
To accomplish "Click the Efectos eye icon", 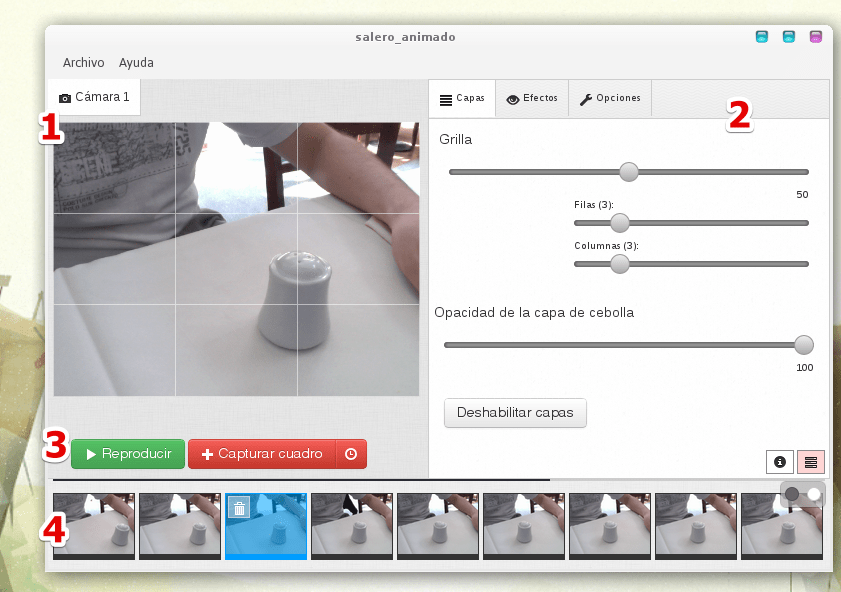I will [x=513, y=100].
